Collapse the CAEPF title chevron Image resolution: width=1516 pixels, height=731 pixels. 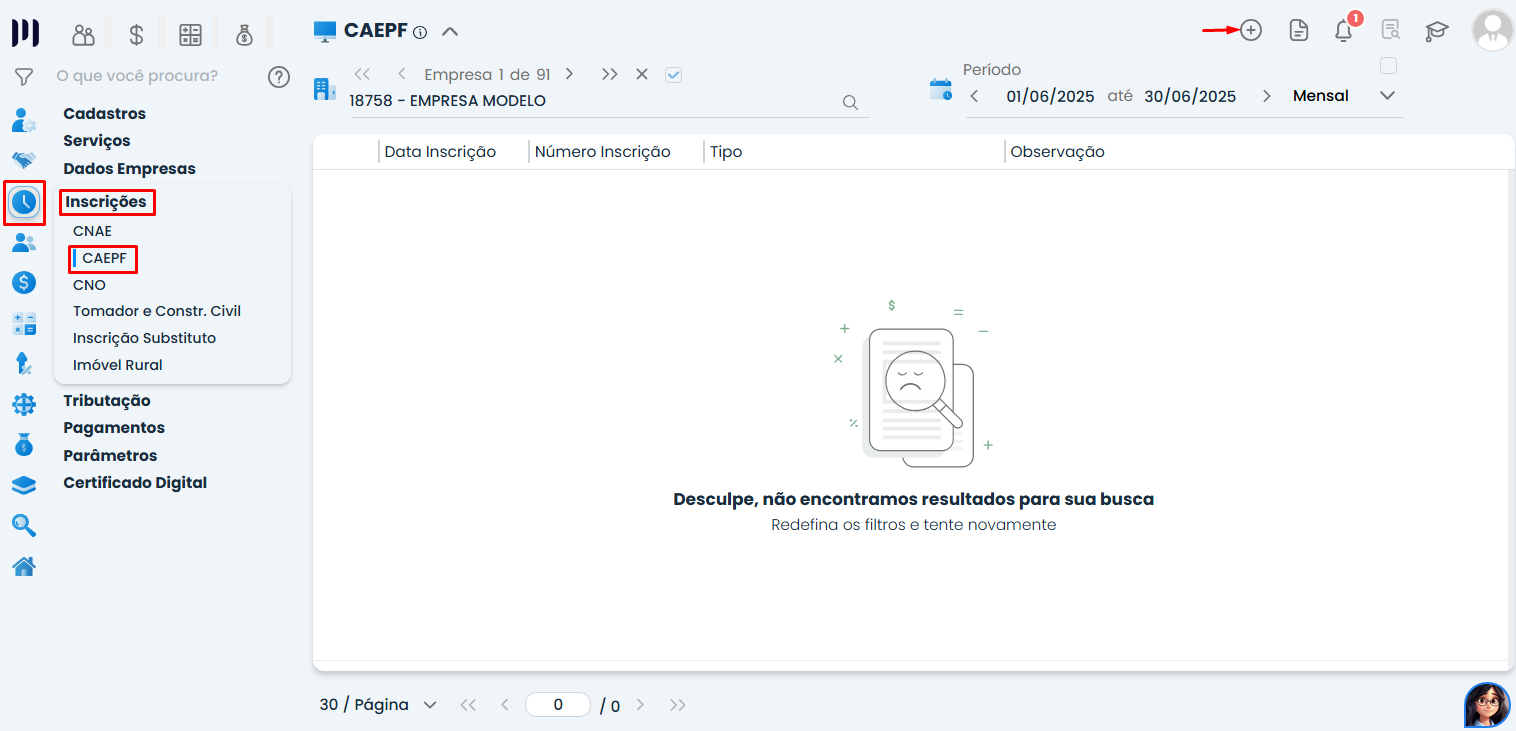[x=450, y=31]
